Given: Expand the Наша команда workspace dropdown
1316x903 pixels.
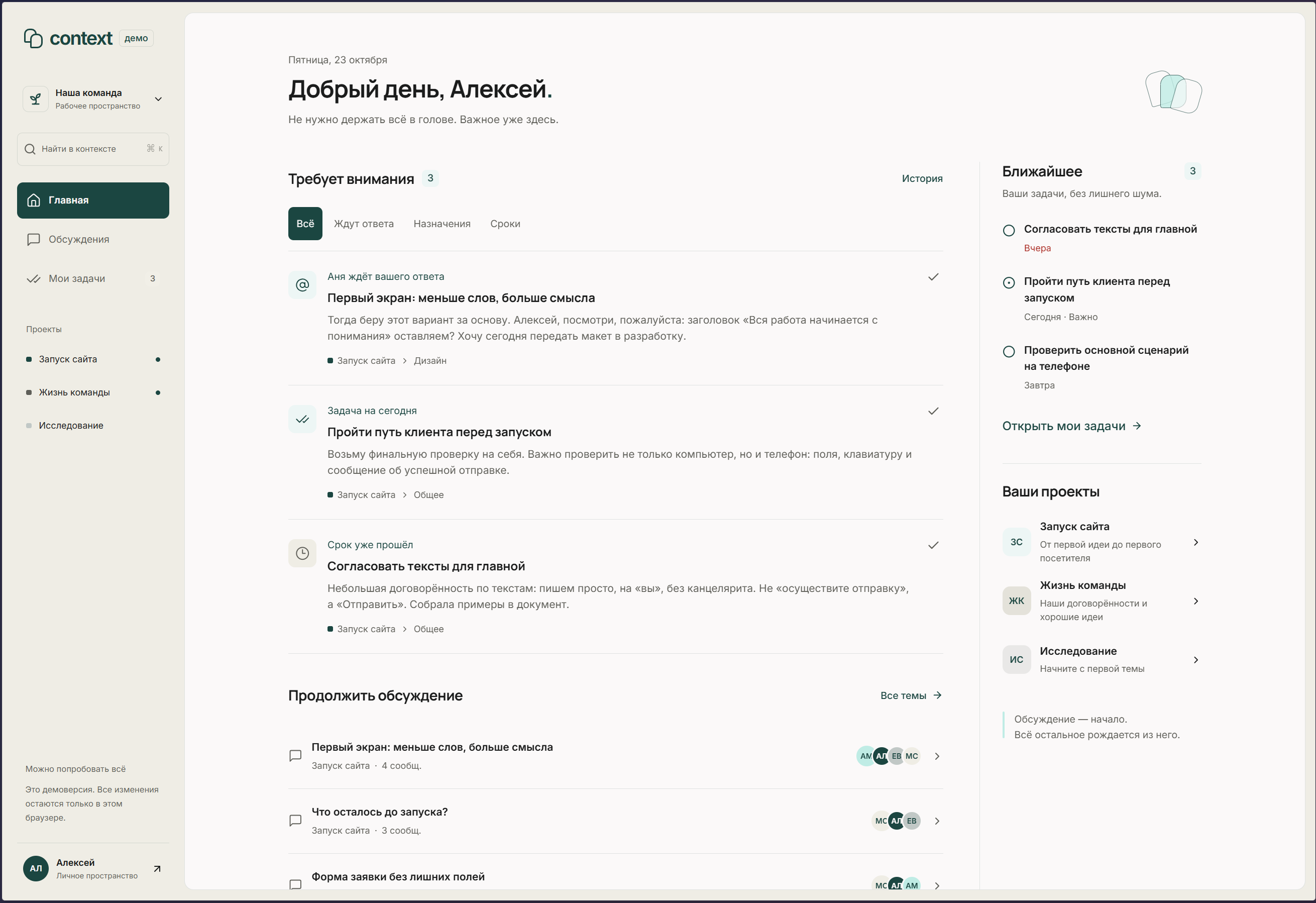Looking at the screenshot, I should pos(159,99).
